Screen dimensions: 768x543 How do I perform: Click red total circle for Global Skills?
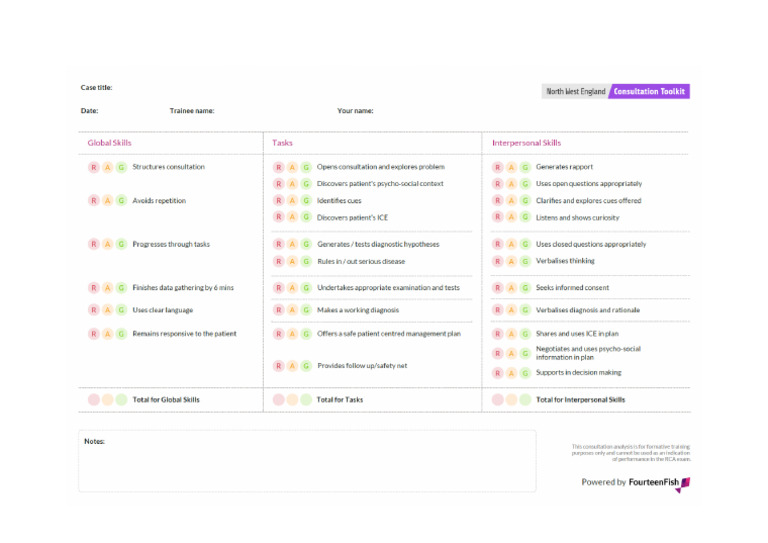pos(94,400)
